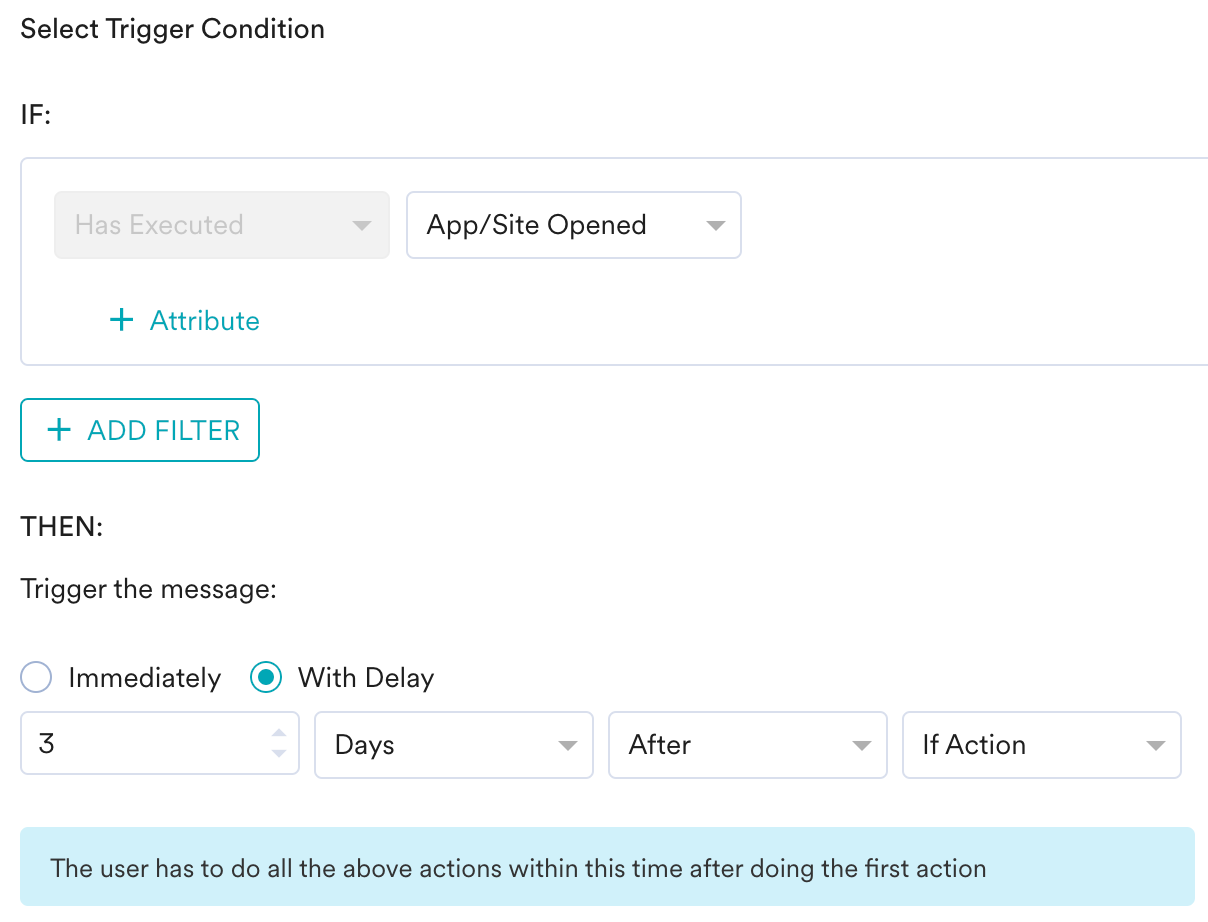Click the plus icon in ADD FILTER
The image size is (1208, 922).
60,430
